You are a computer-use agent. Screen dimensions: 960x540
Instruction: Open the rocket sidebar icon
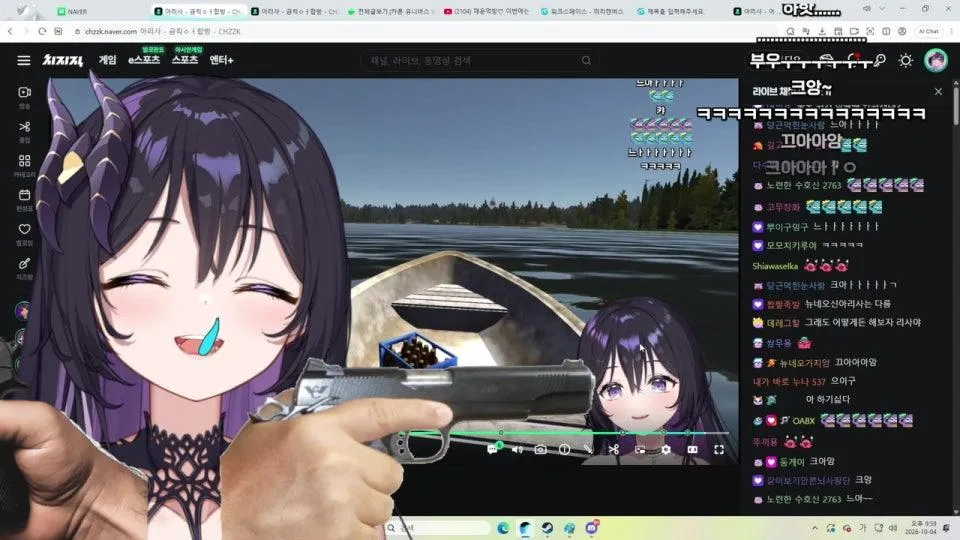tap(24, 263)
